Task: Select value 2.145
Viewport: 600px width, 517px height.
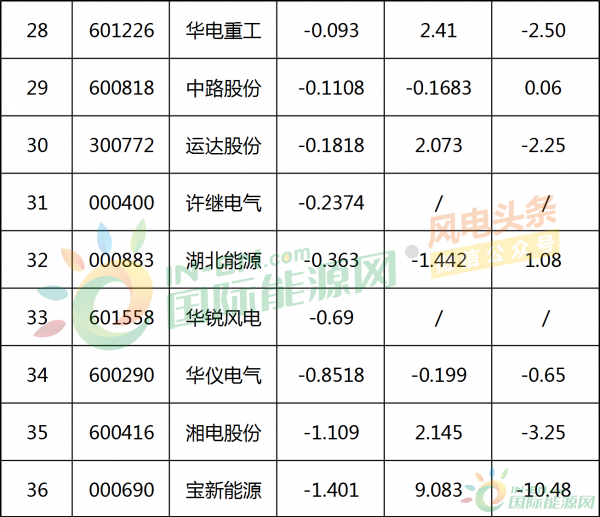Action: click(x=438, y=432)
